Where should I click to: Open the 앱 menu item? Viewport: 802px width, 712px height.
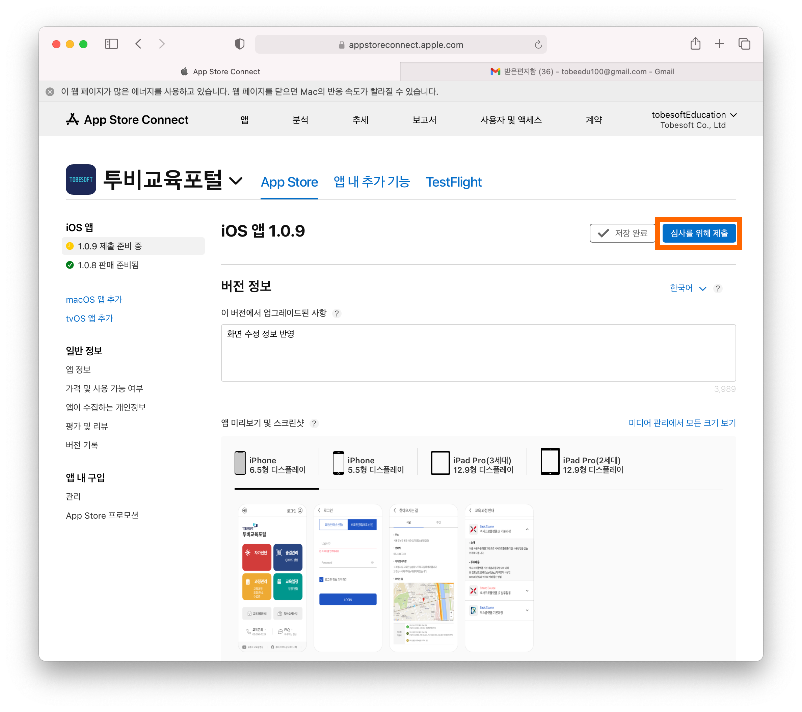pos(244,120)
